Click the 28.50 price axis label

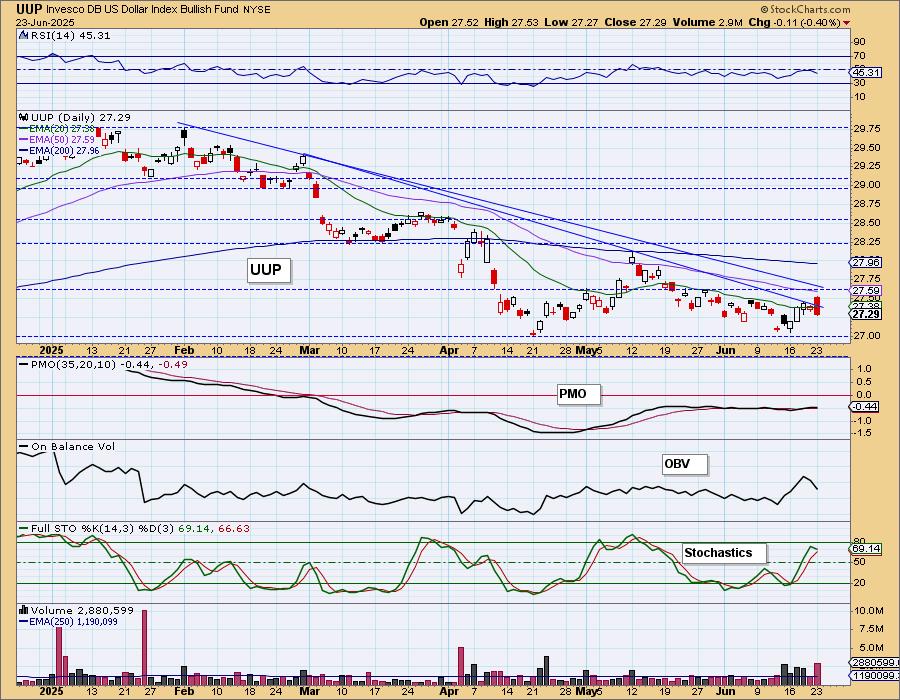[867, 223]
